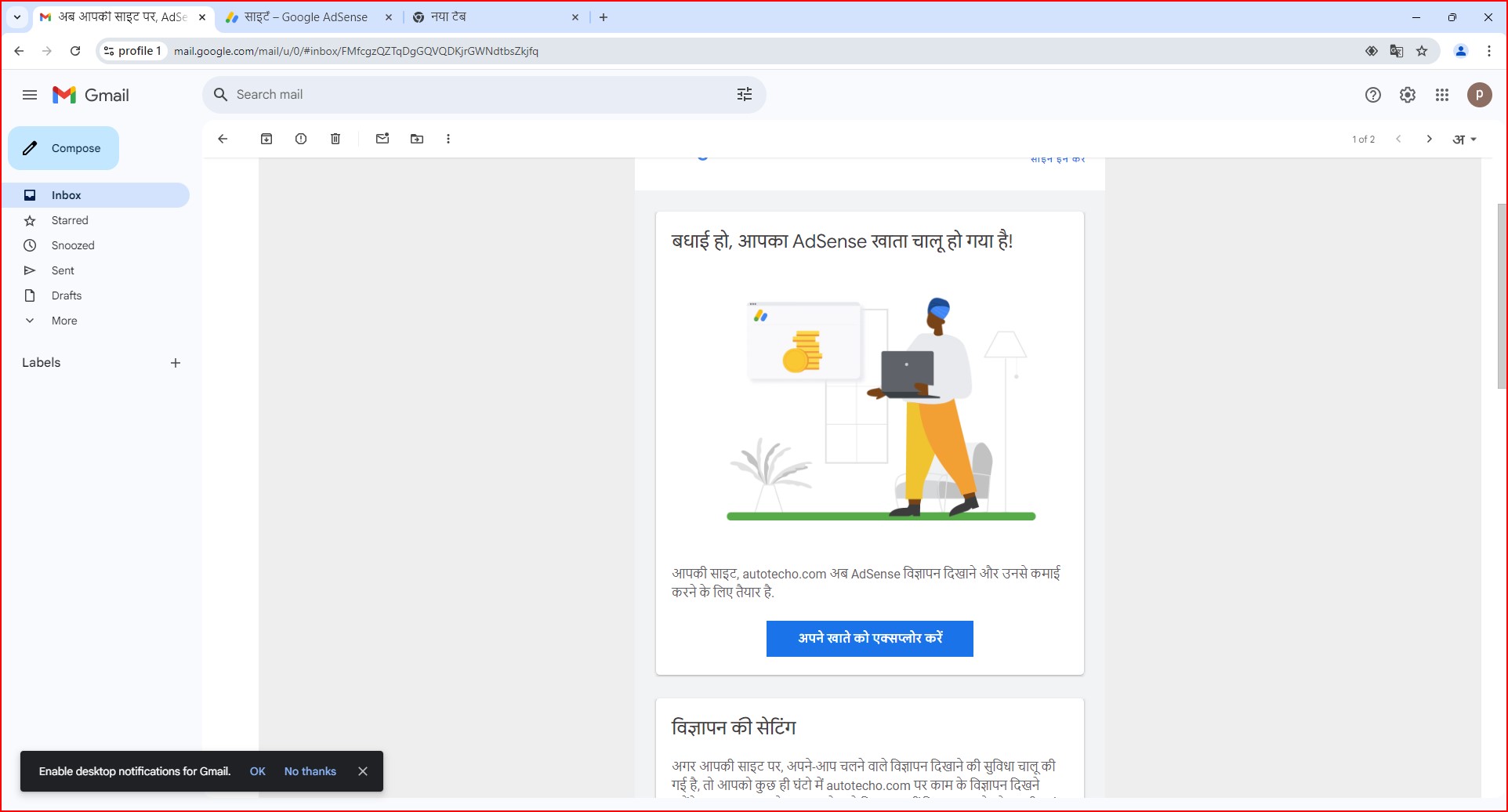The image size is (1508, 812).
Task: Click the Gmail logo
Action: (91, 95)
